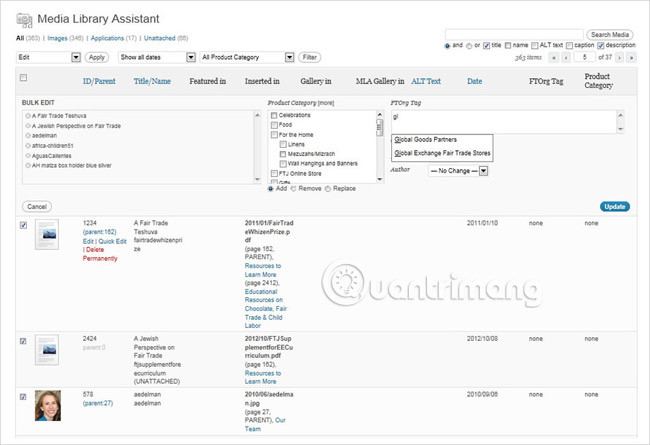Click the Media Library Assistant header icon
650x445 pixels.
(x=25, y=19)
